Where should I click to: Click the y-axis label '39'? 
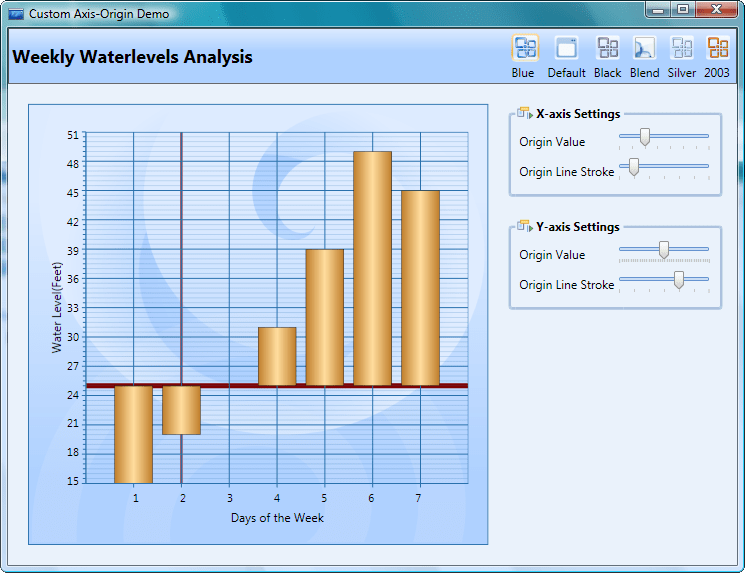73,251
